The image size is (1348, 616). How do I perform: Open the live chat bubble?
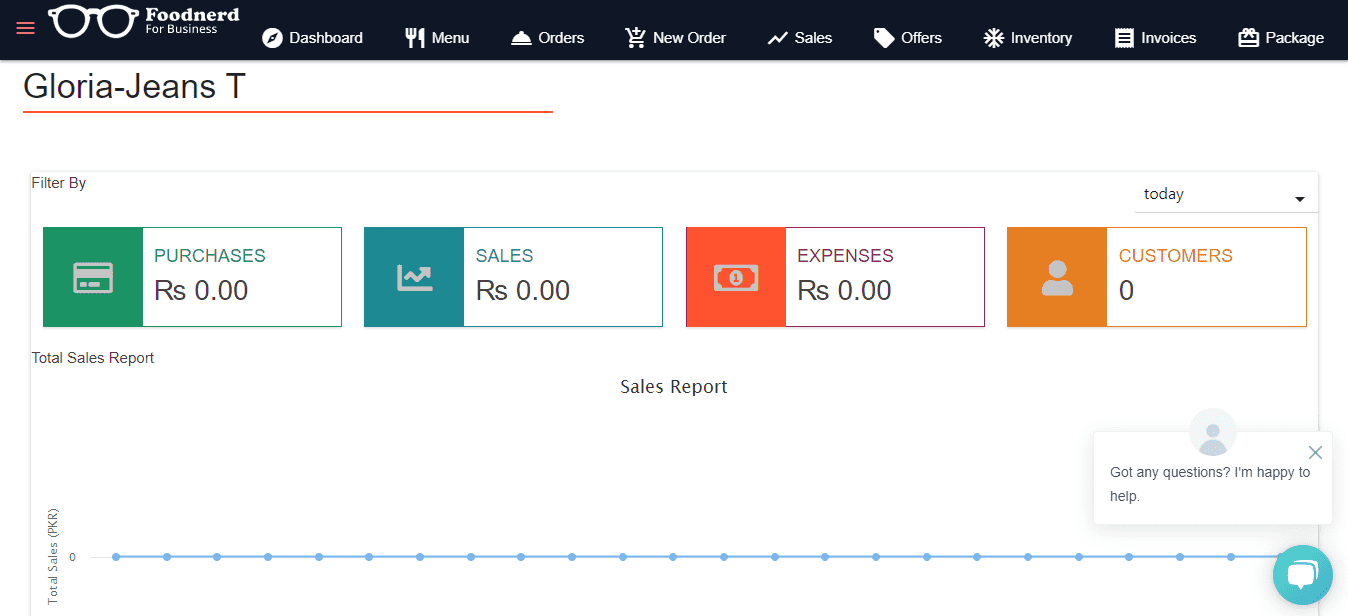pyautogui.click(x=1302, y=575)
